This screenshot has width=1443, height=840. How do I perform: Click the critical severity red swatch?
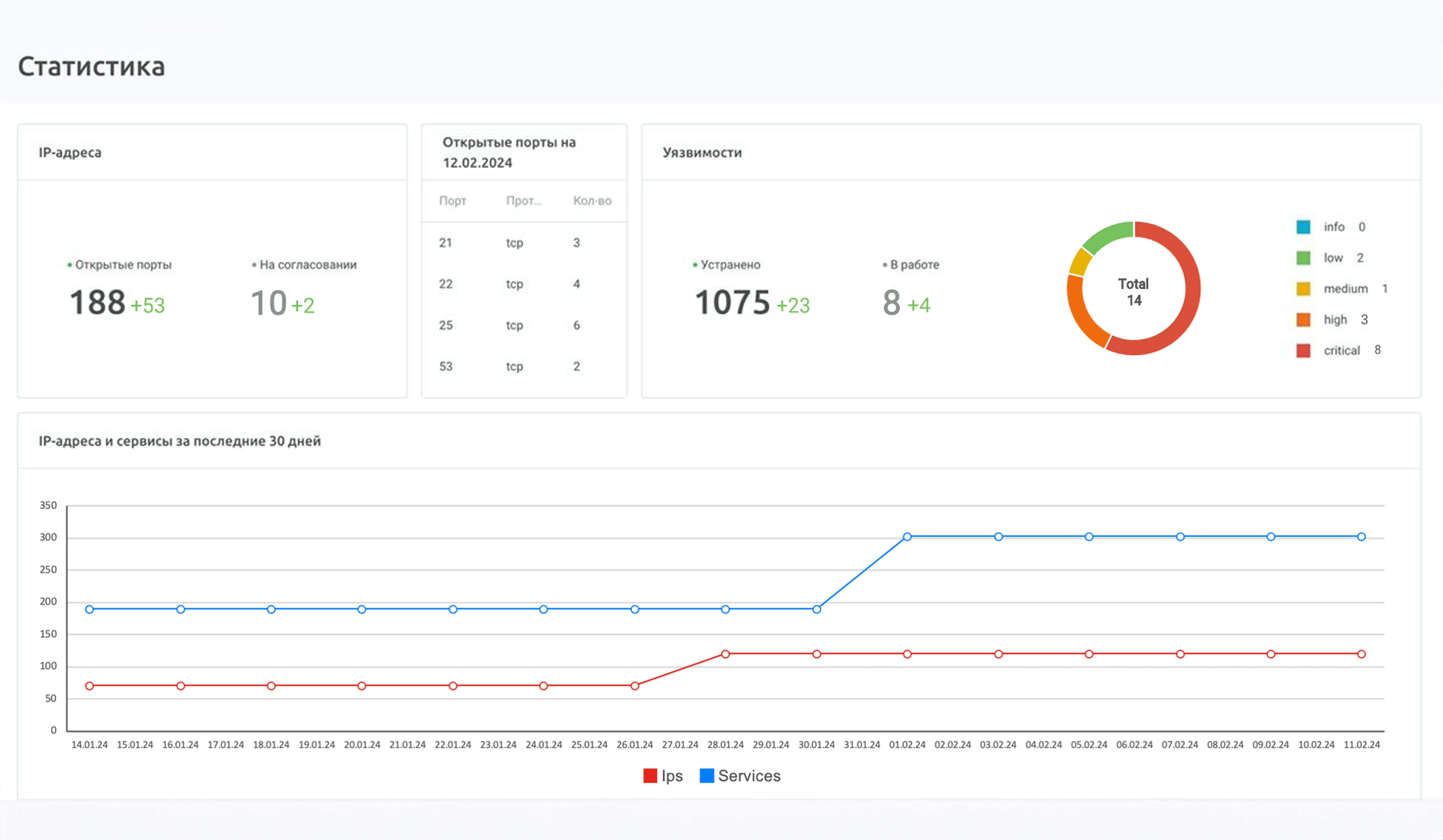click(1303, 351)
